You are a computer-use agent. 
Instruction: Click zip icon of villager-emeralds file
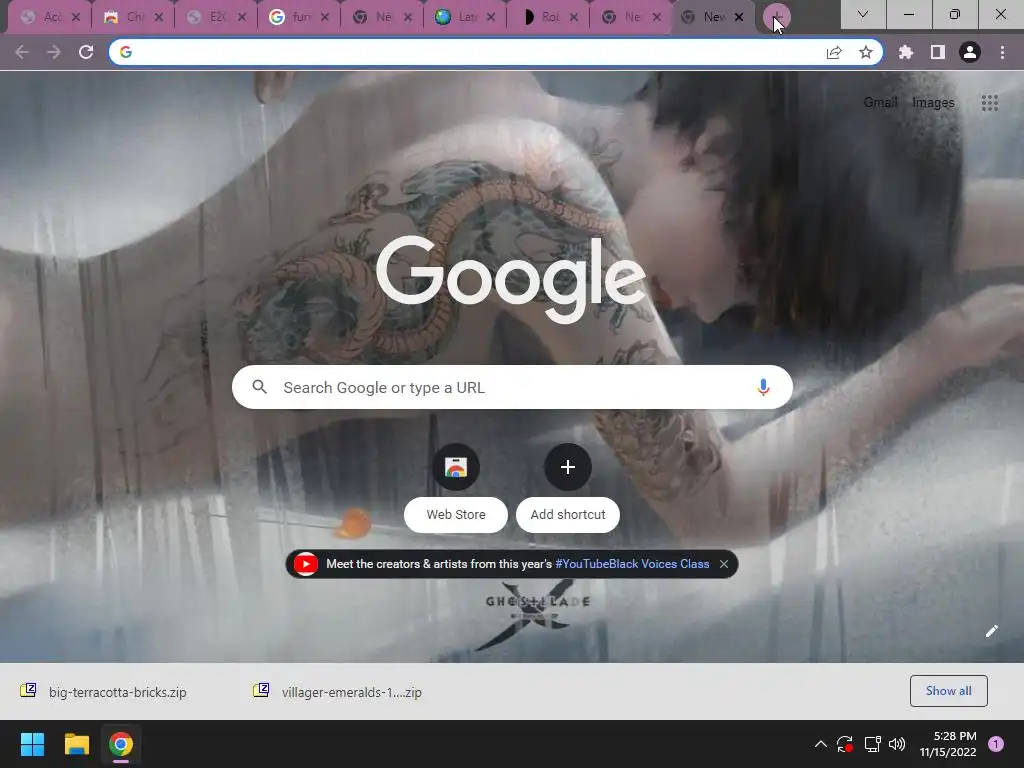[261, 690]
